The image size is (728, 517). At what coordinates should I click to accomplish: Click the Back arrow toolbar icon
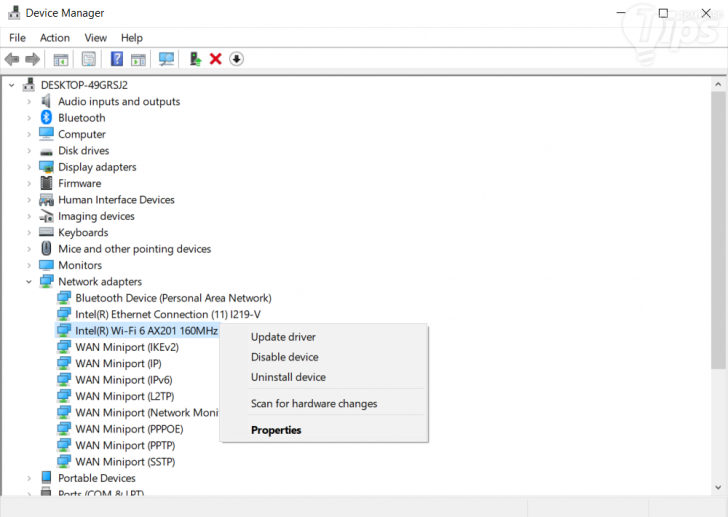pos(12,59)
